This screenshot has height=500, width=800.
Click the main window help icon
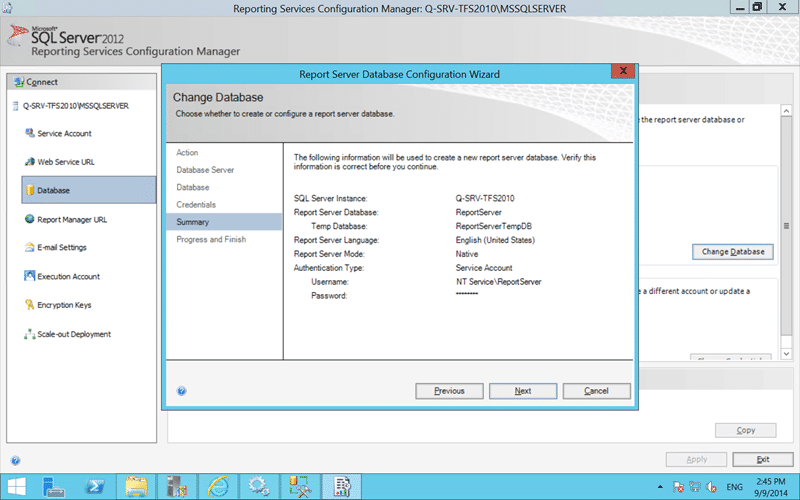pos(15,461)
